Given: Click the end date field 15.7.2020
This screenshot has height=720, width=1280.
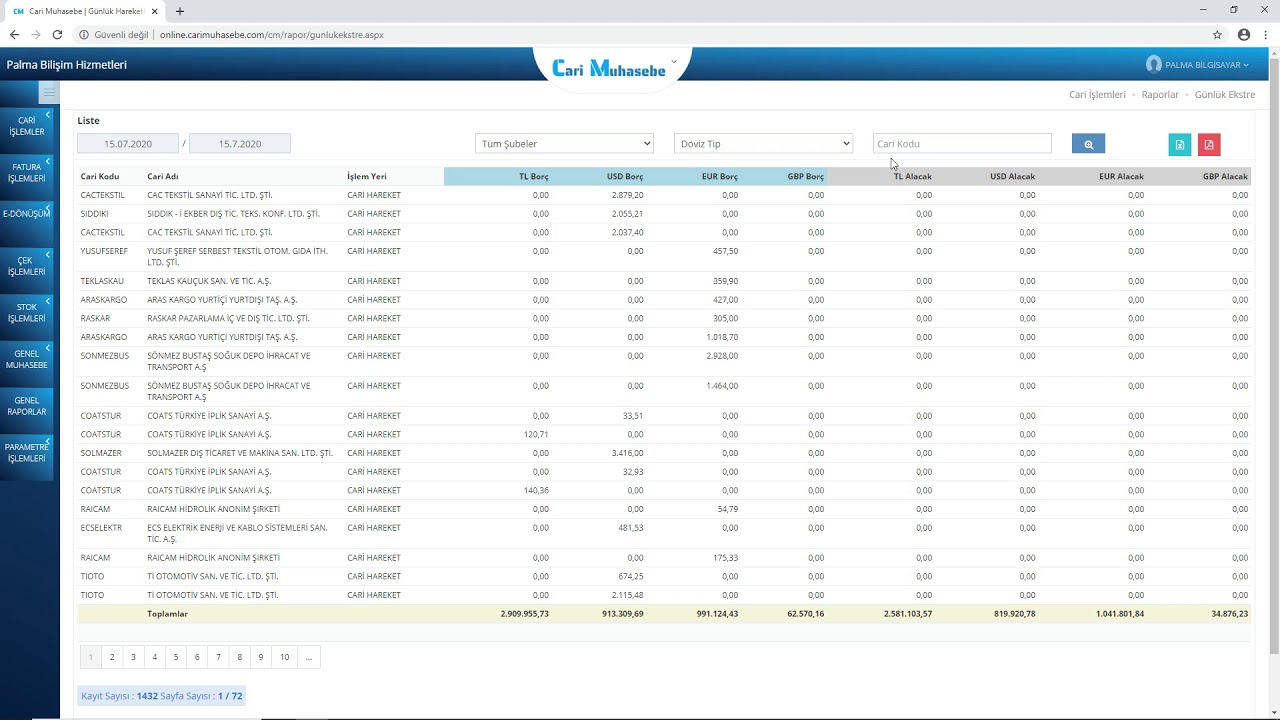Looking at the screenshot, I should point(240,144).
